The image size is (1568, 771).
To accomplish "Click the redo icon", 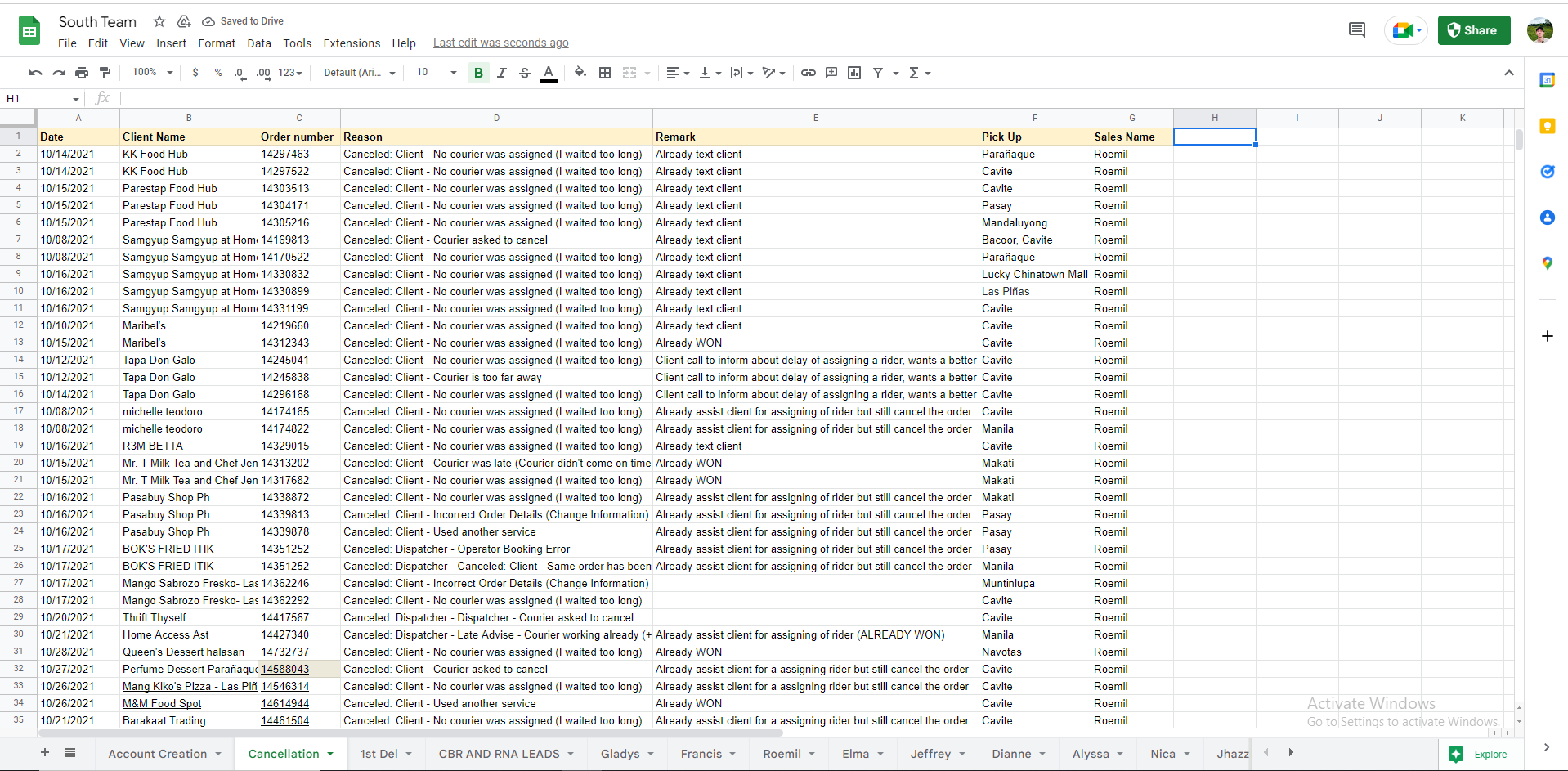I will (x=59, y=73).
